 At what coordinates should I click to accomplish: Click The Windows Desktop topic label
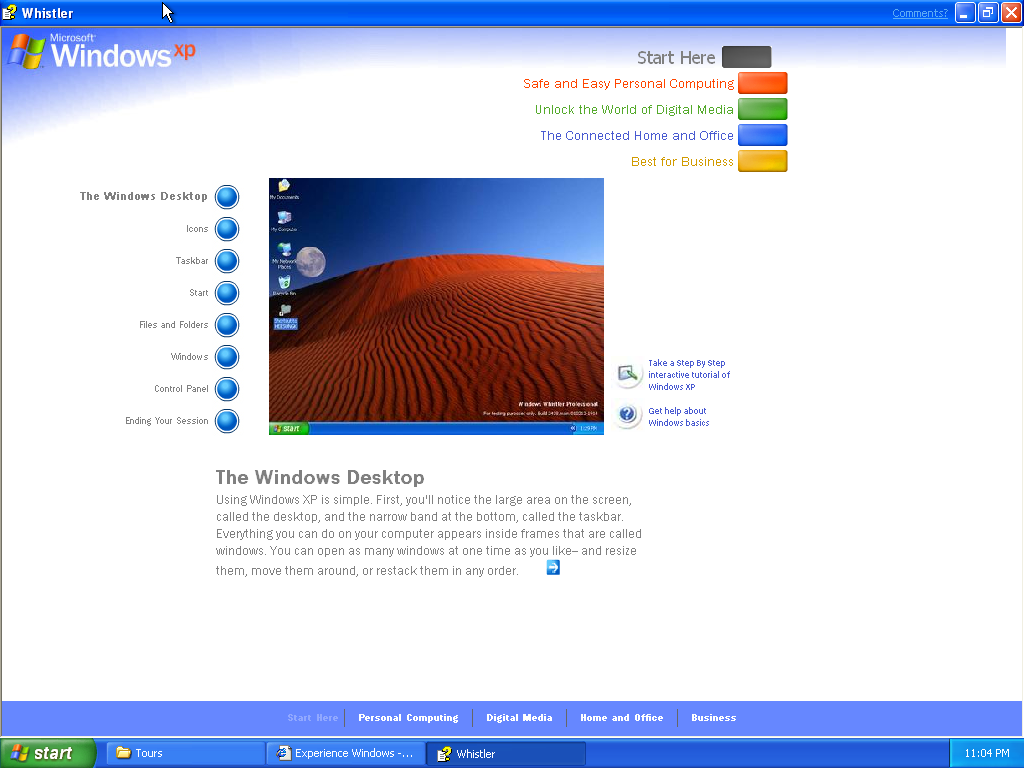(144, 196)
